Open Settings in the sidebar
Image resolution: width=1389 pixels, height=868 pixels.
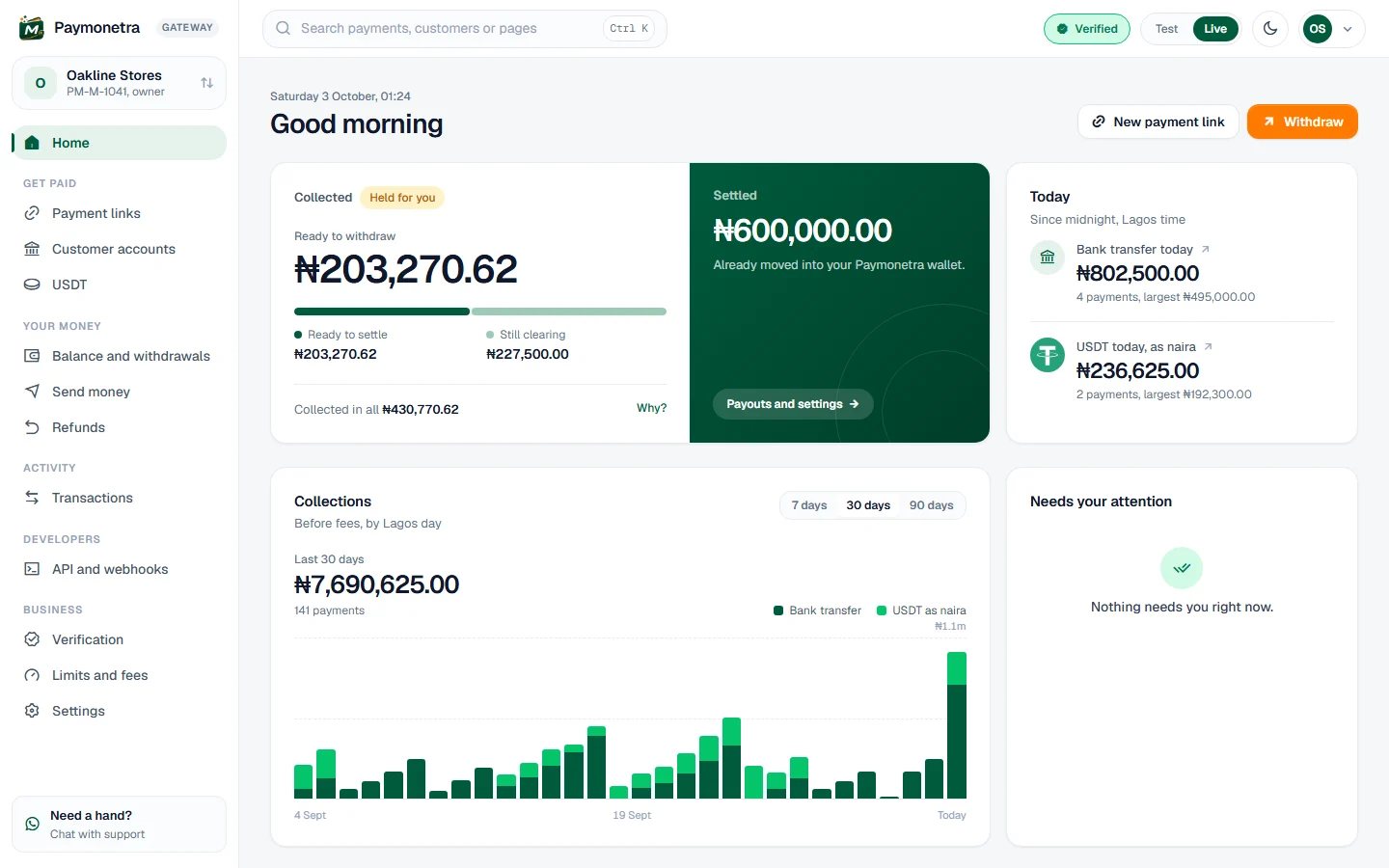coord(120,711)
